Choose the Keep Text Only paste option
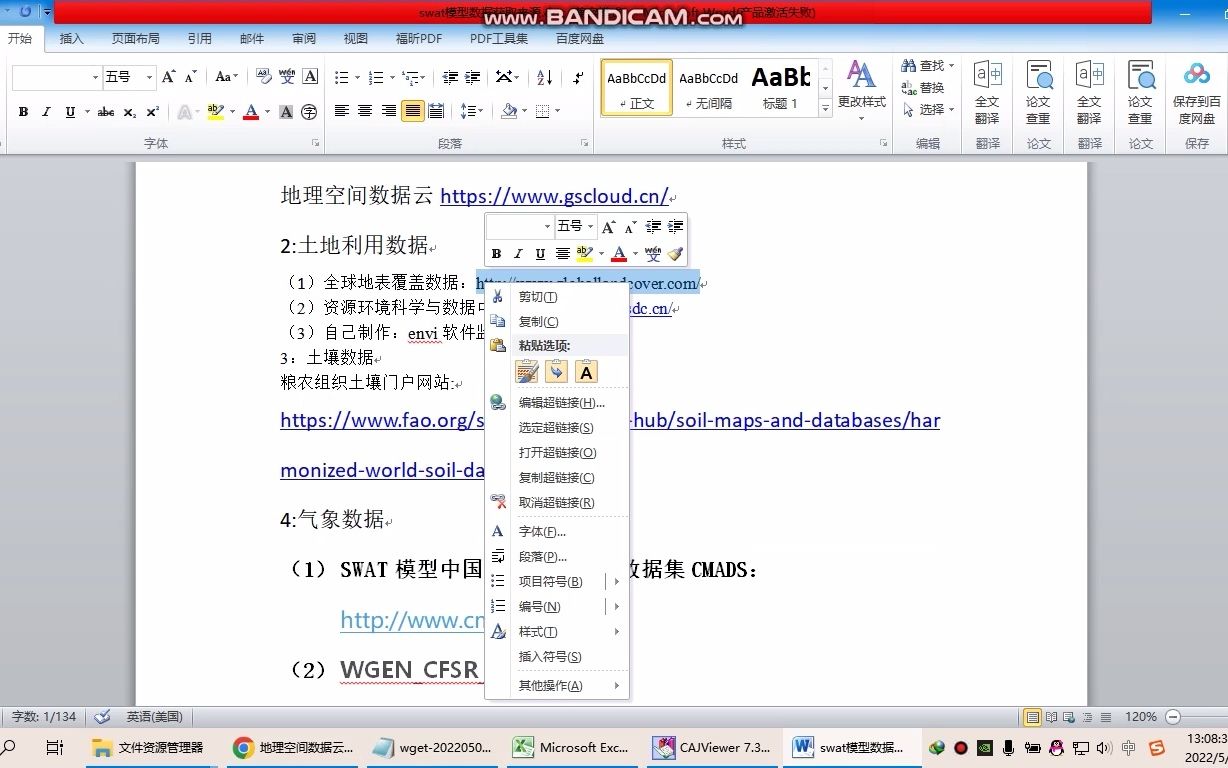1228x768 pixels. click(586, 371)
